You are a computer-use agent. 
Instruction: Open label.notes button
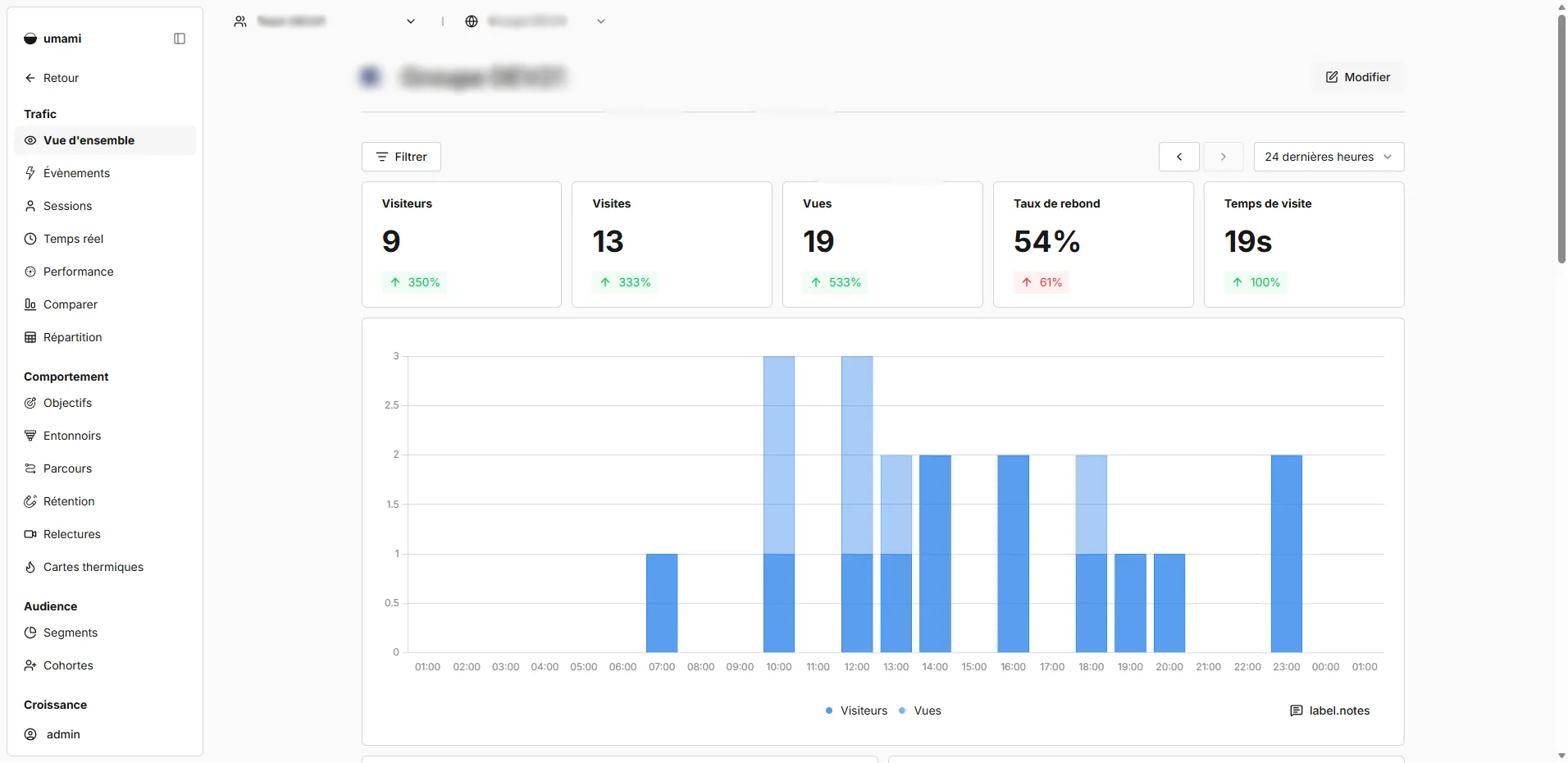tap(1330, 710)
